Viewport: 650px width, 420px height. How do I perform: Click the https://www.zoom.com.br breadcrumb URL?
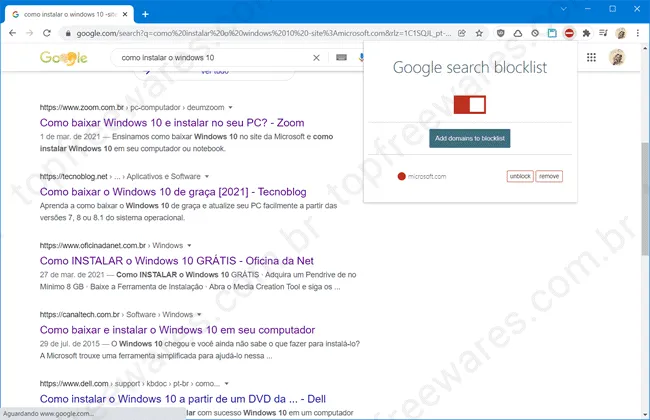click(x=82, y=107)
